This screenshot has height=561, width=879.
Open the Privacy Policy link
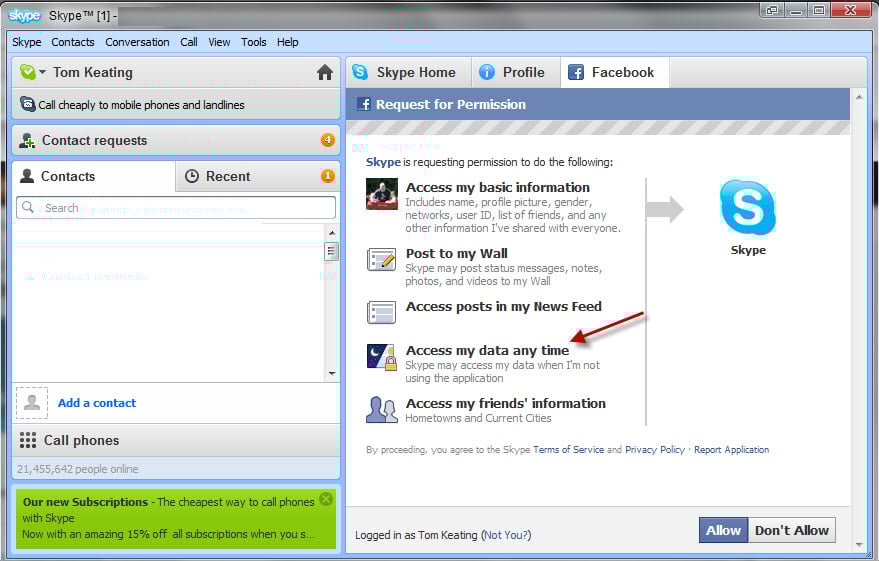coord(654,450)
